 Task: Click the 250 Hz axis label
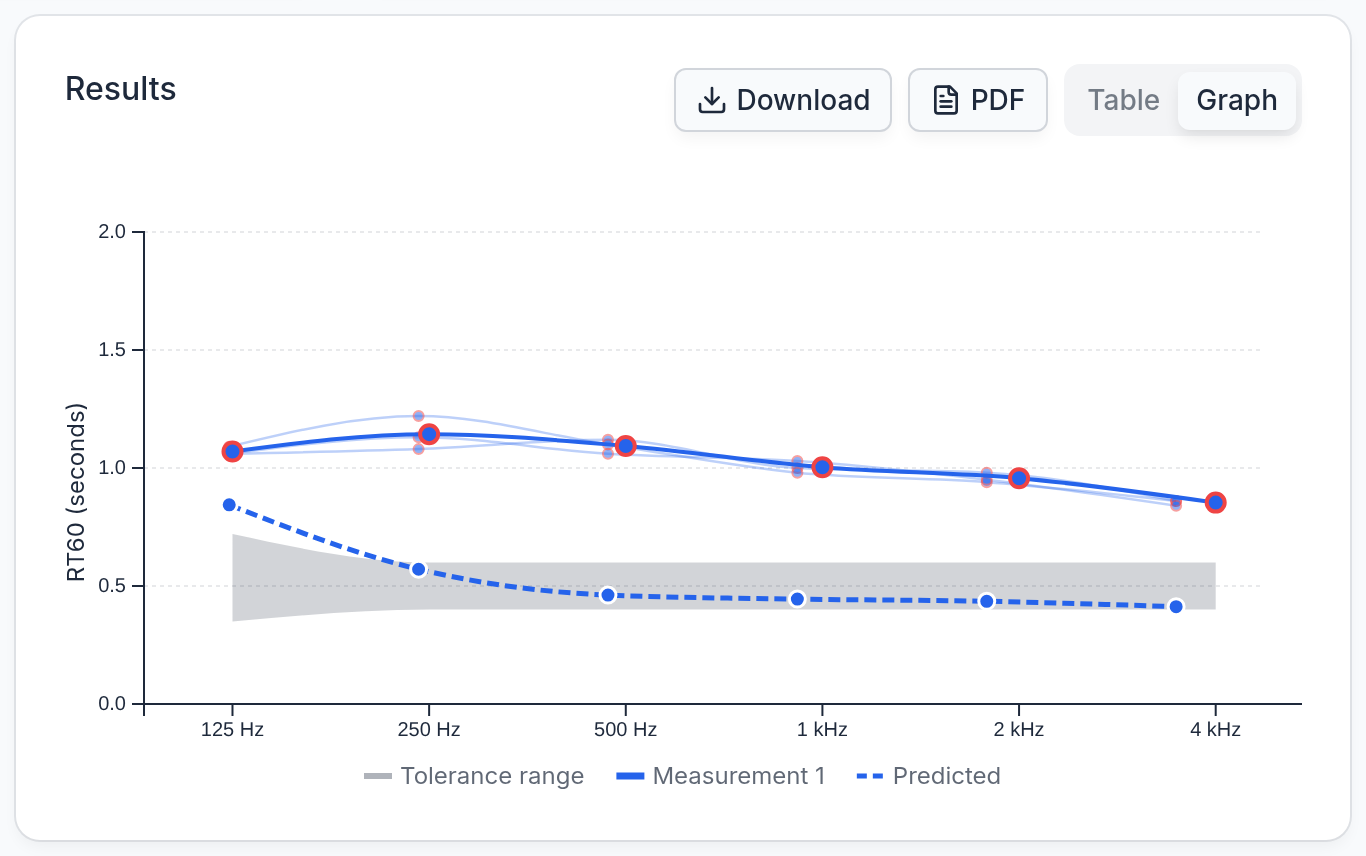click(429, 730)
